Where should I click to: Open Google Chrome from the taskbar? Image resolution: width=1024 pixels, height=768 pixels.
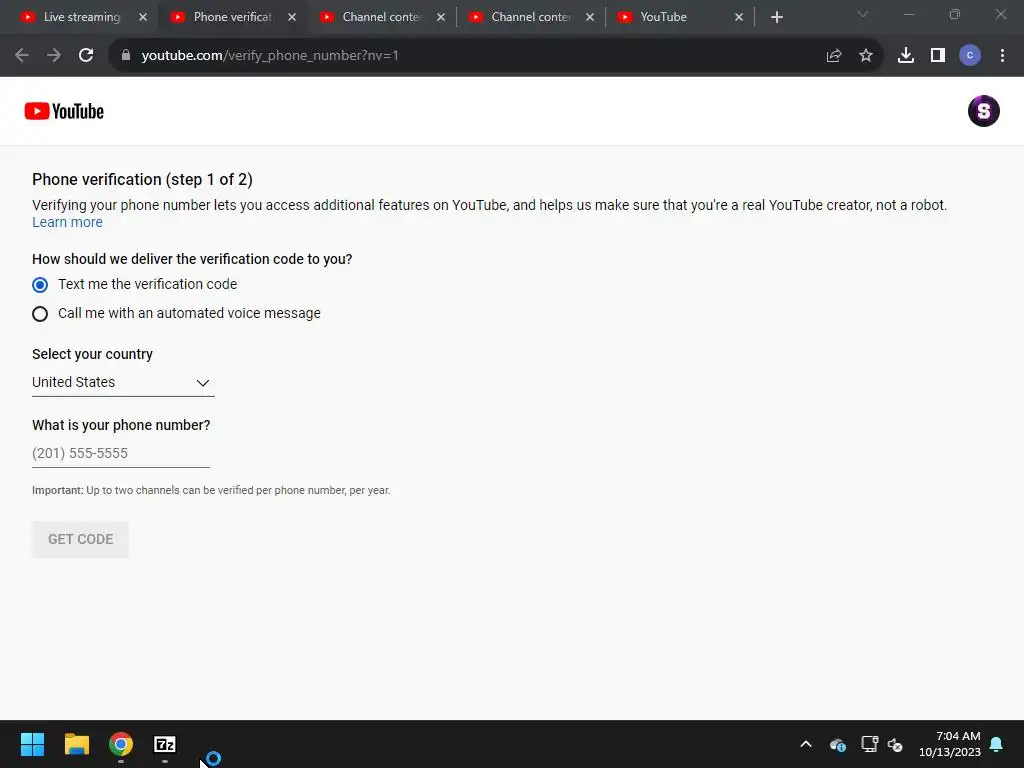pos(121,744)
